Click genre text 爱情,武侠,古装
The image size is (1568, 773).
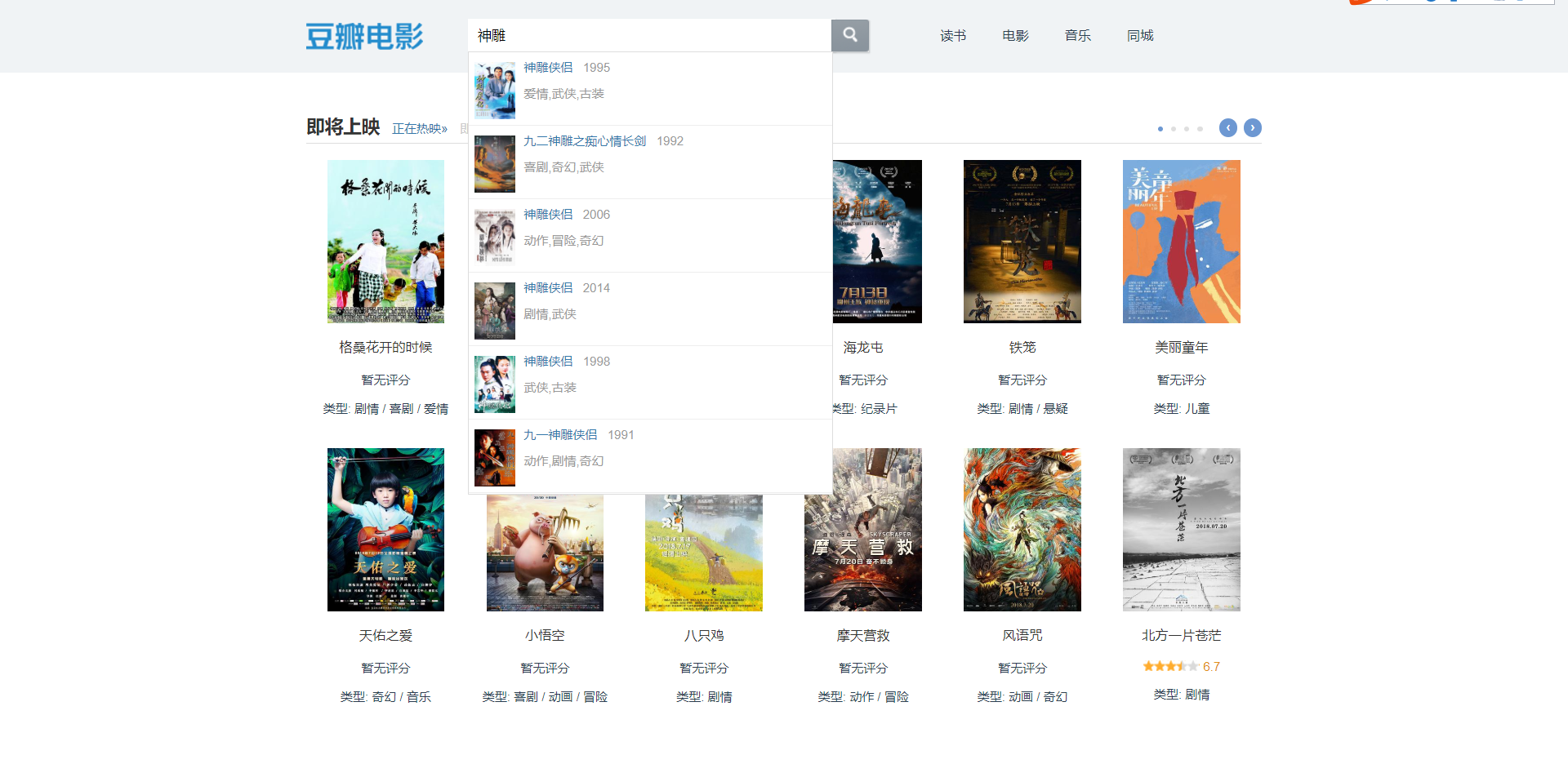pyautogui.click(x=563, y=94)
